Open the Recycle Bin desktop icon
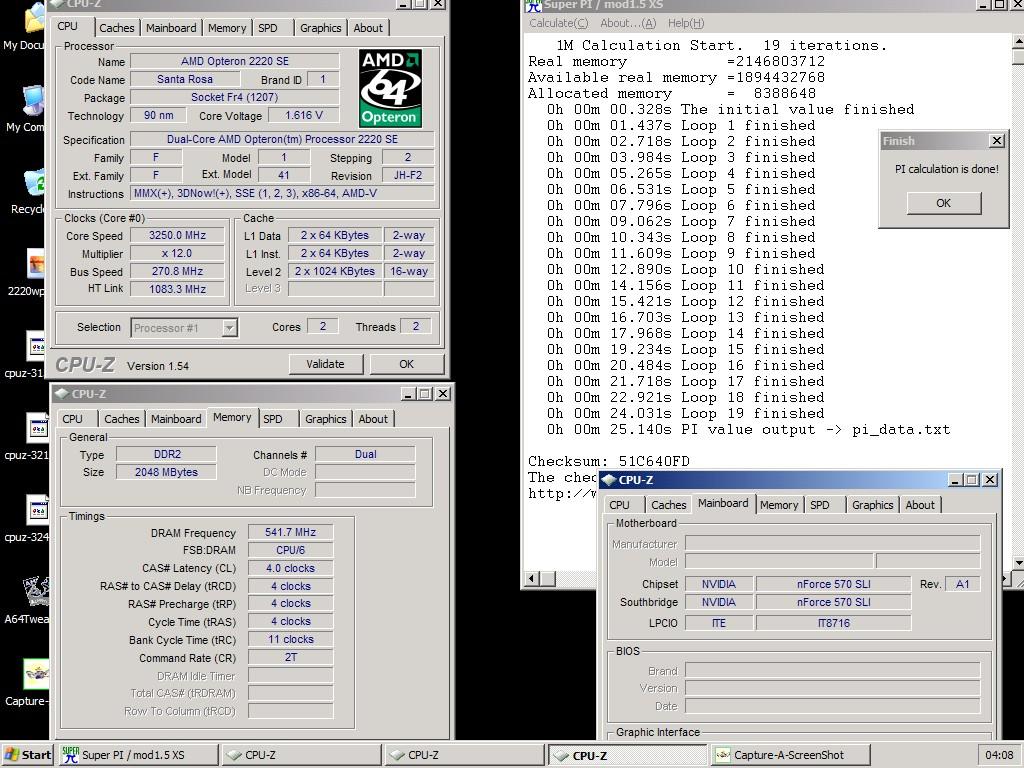The width and height of the screenshot is (1024, 768). click(34, 183)
